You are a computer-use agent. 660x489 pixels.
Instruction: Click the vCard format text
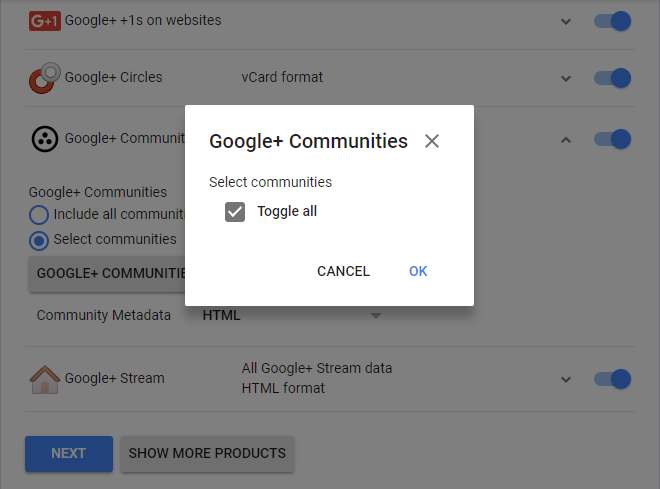(282, 77)
